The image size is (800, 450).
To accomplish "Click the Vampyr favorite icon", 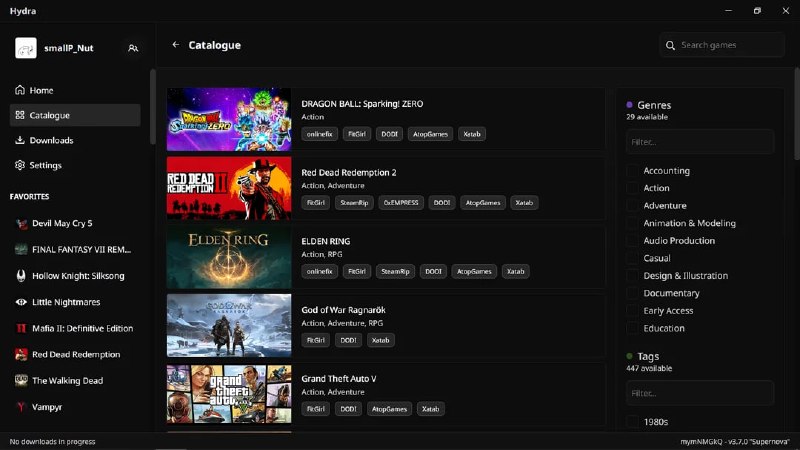I will click(21, 407).
